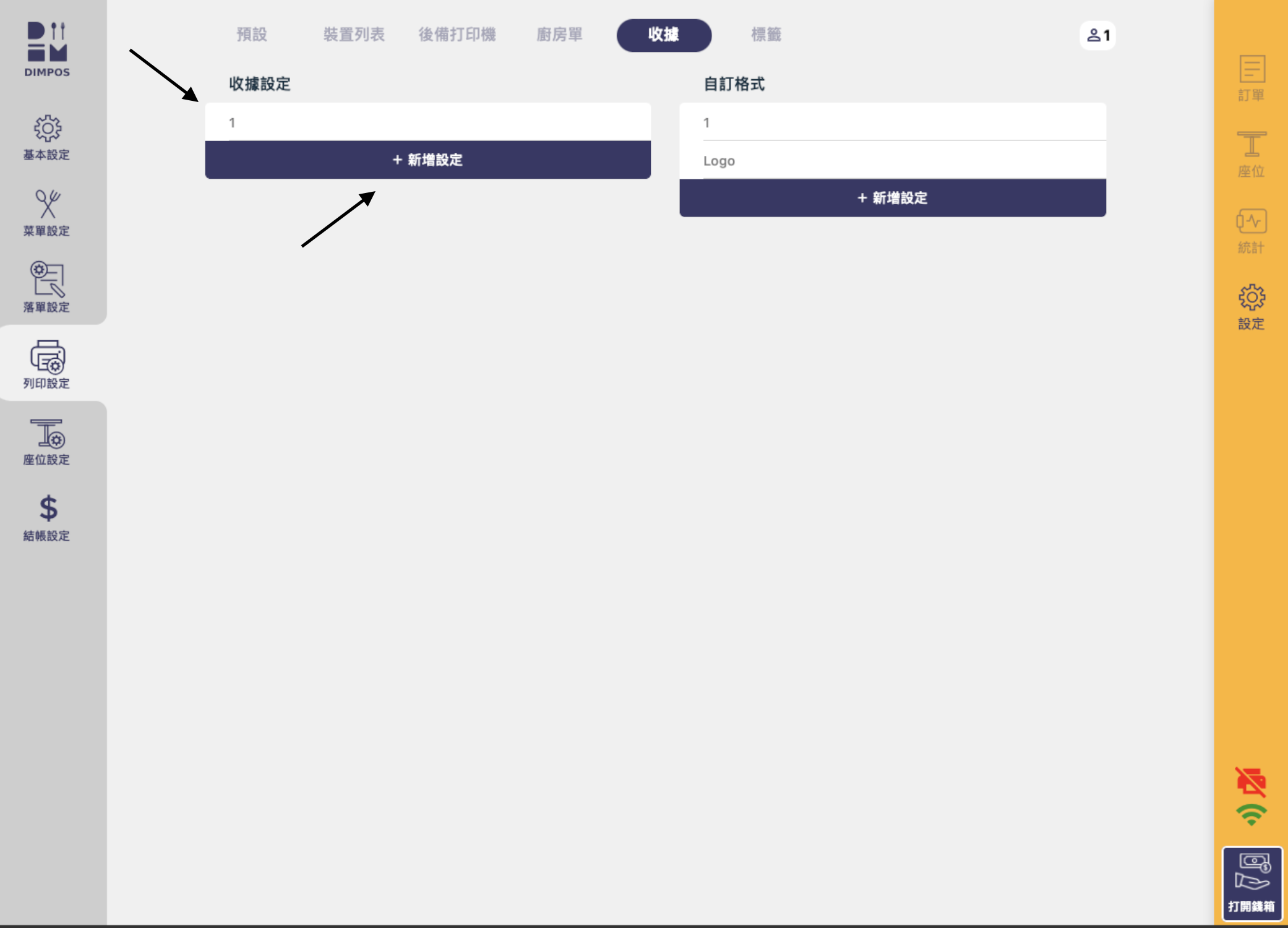
Task: Click 新增設定 under 自訂格式
Action: point(892,198)
